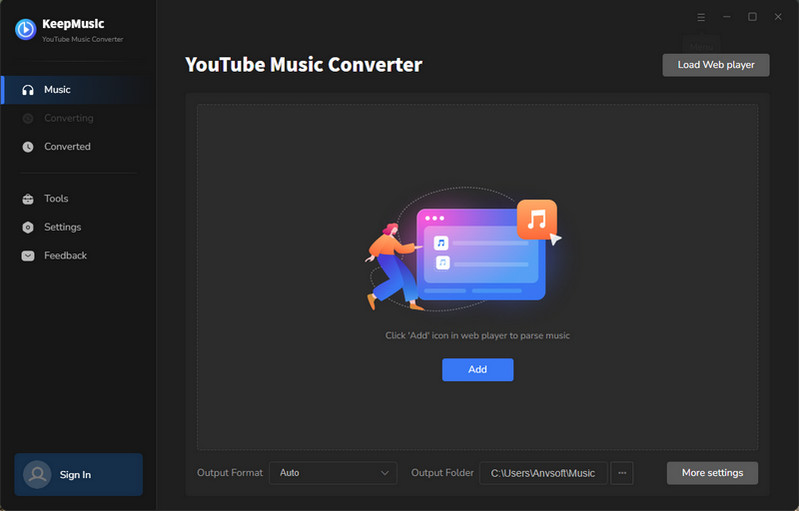Click the toolbox icon beside Tools
Image resolution: width=800 pixels, height=511 pixels.
click(28, 199)
